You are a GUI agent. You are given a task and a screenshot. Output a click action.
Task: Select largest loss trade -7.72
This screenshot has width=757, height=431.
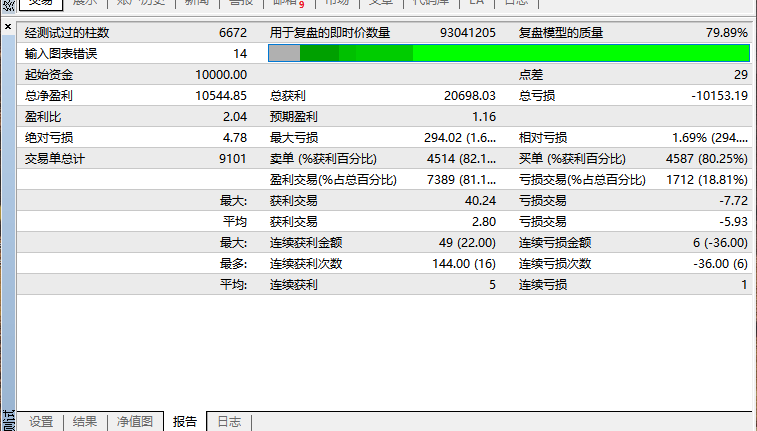tap(734, 201)
